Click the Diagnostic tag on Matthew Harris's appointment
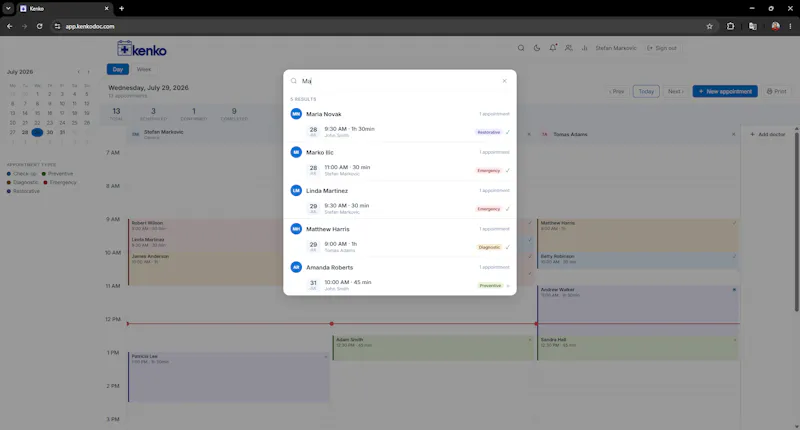800x430 pixels. click(489, 247)
